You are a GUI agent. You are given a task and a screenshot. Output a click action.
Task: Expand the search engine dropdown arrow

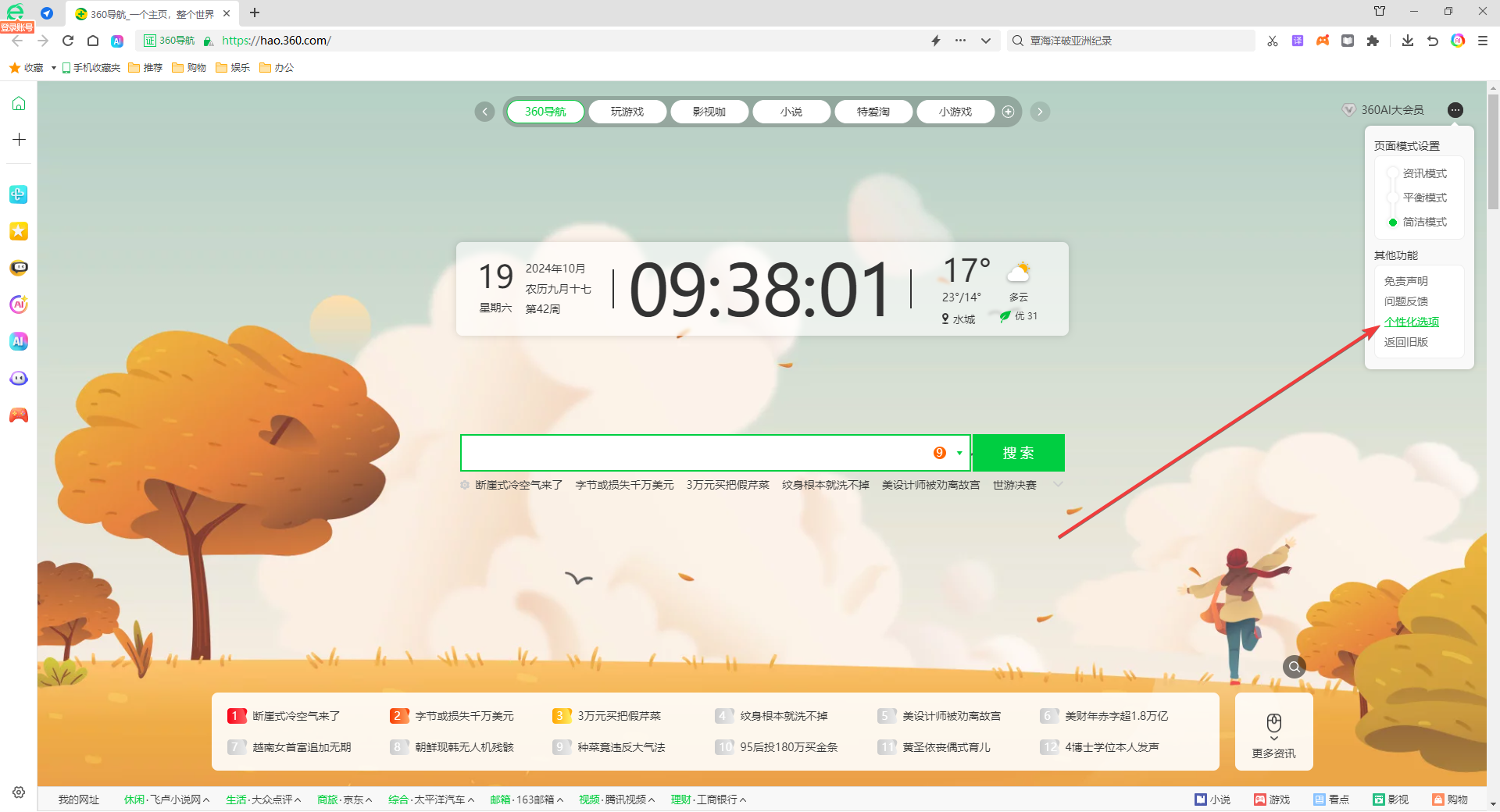(959, 453)
